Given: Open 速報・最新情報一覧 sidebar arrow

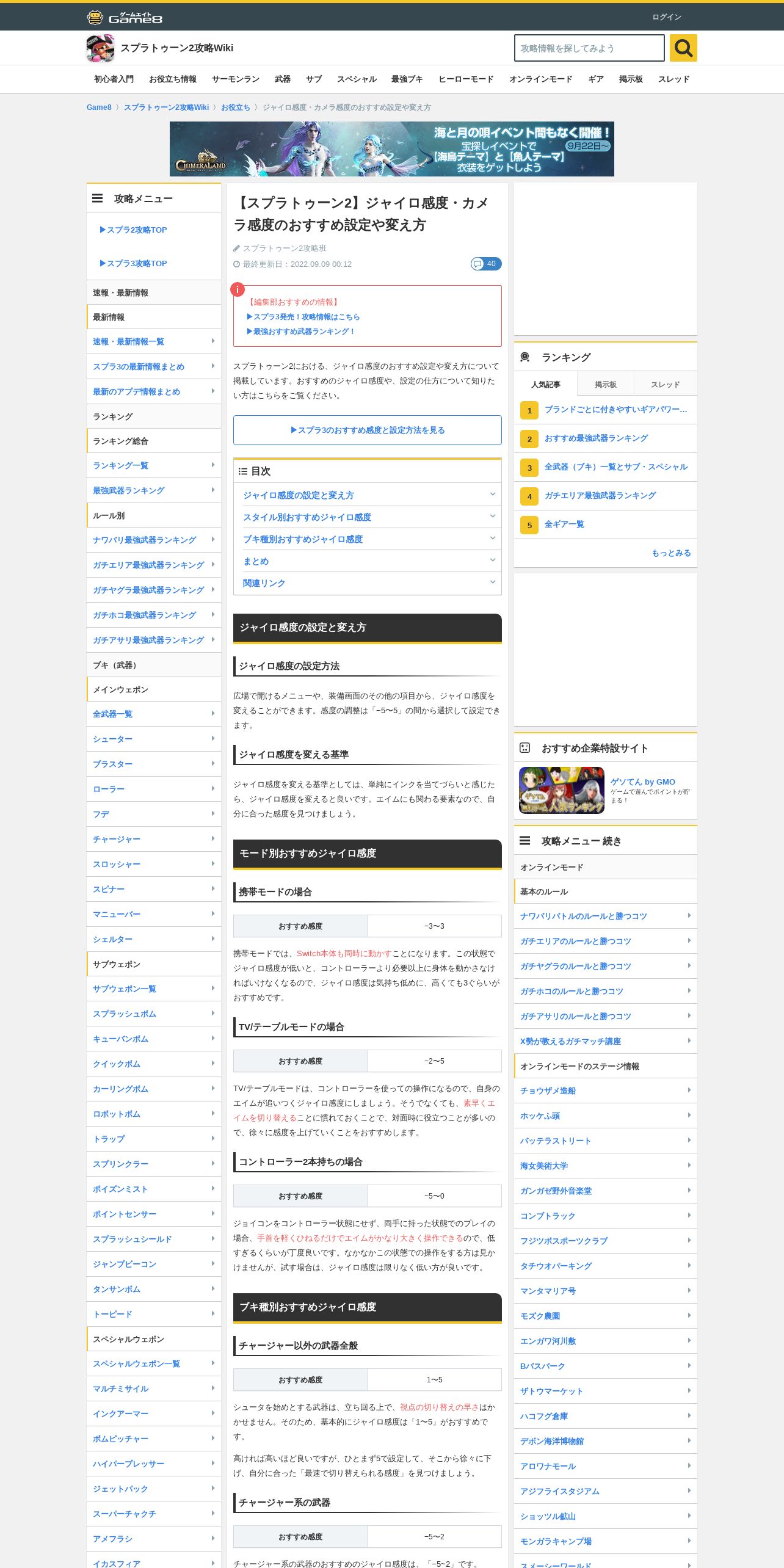Looking at the screenshot, I should point(212,341).
